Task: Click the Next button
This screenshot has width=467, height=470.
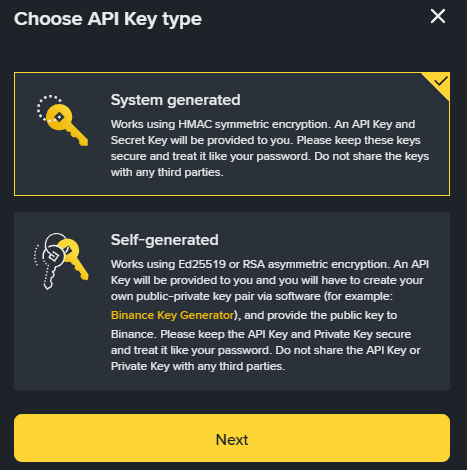Action: [232, 438]
